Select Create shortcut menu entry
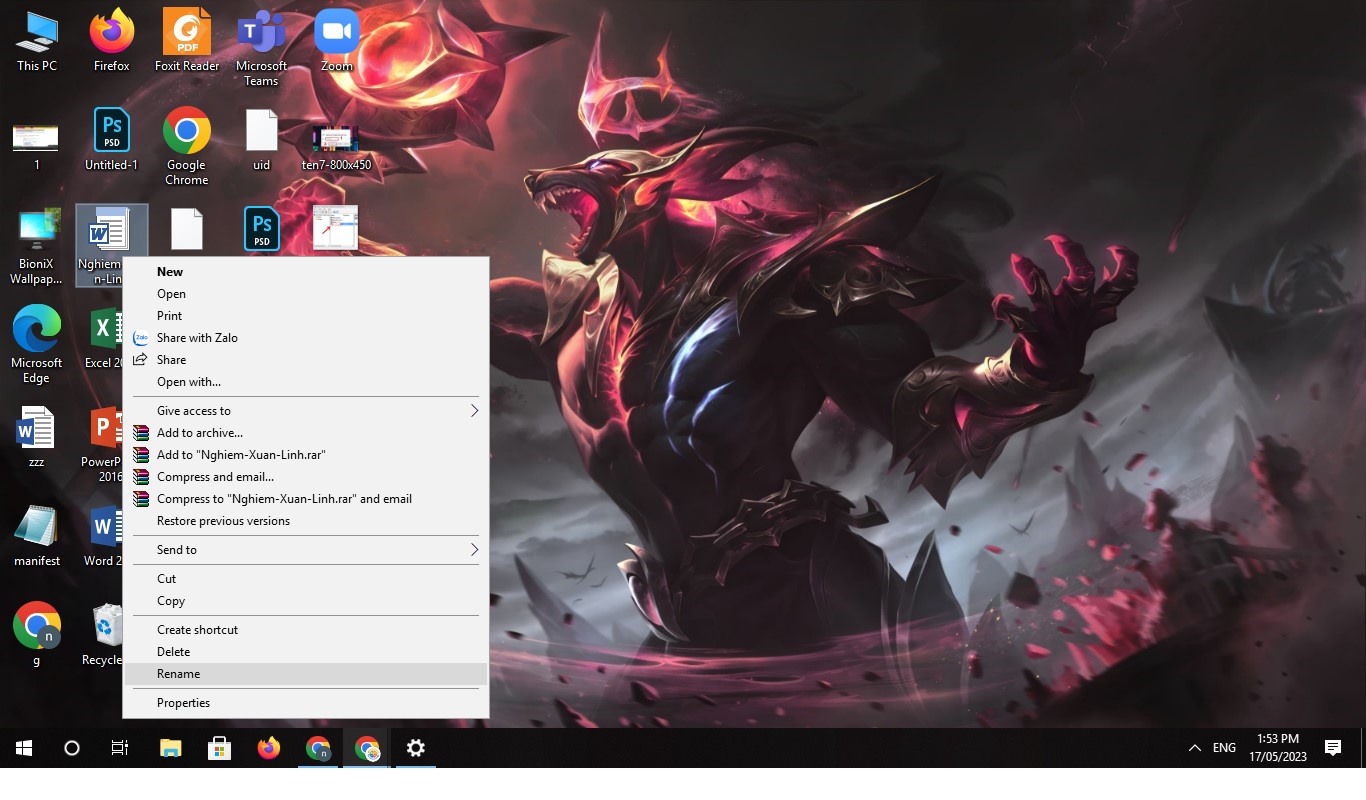Image resolution: width=1366 pixels, height=800 pixels. (306, 630)
